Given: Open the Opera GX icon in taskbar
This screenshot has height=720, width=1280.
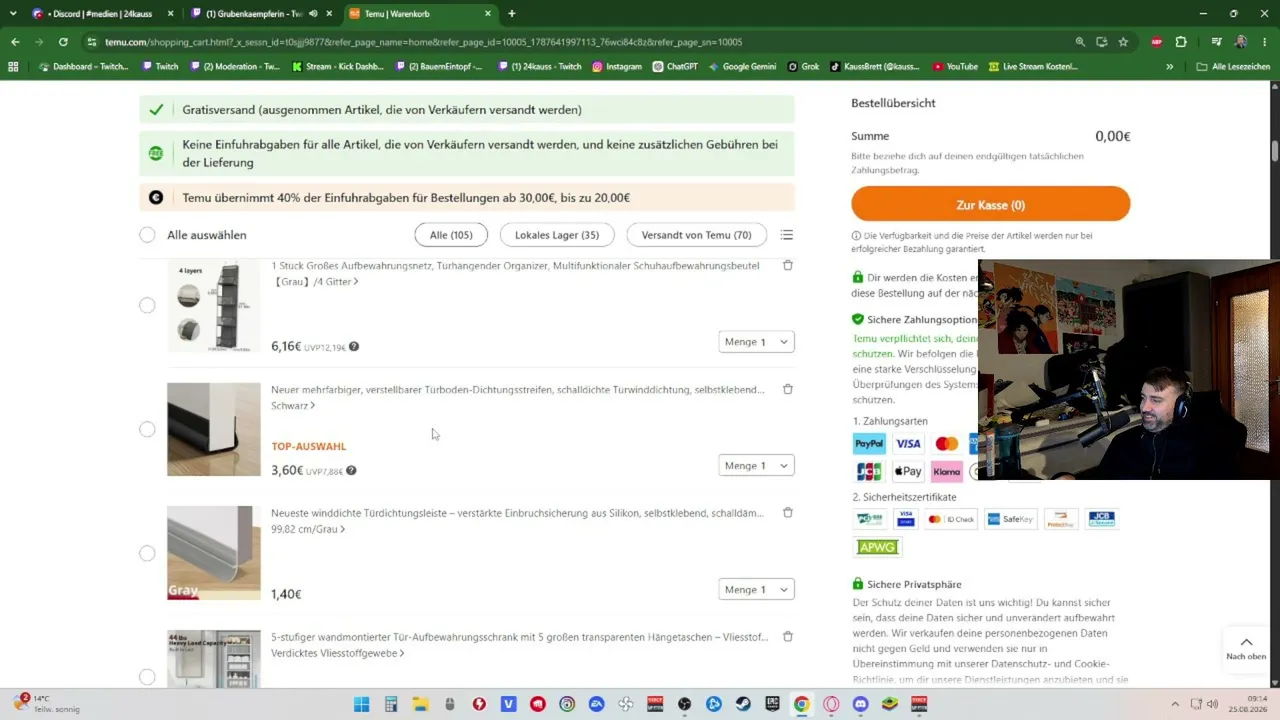Looking at the screenshot, I should [x=831, y=704].
